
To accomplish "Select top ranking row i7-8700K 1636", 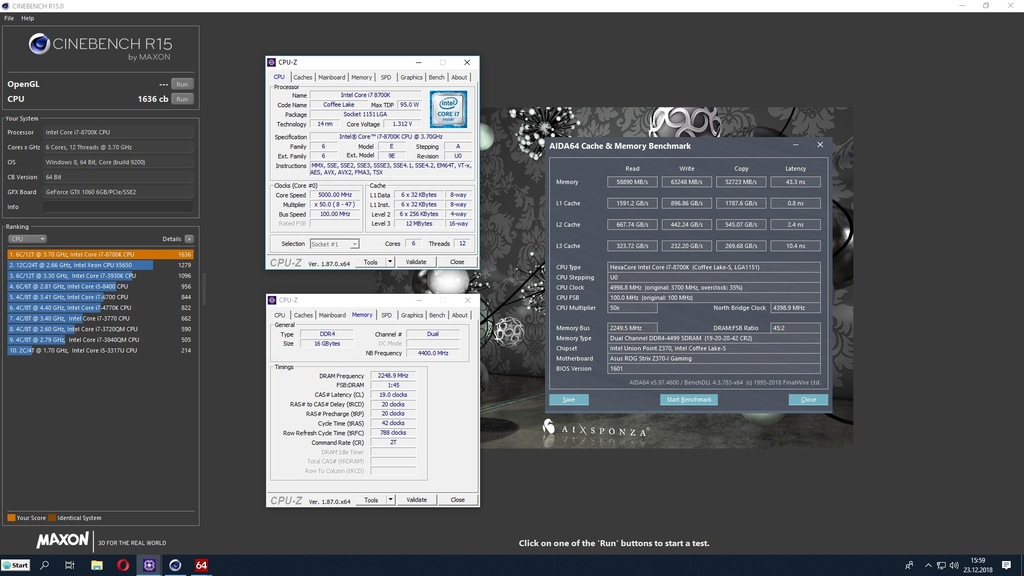I will coord(100,255).
